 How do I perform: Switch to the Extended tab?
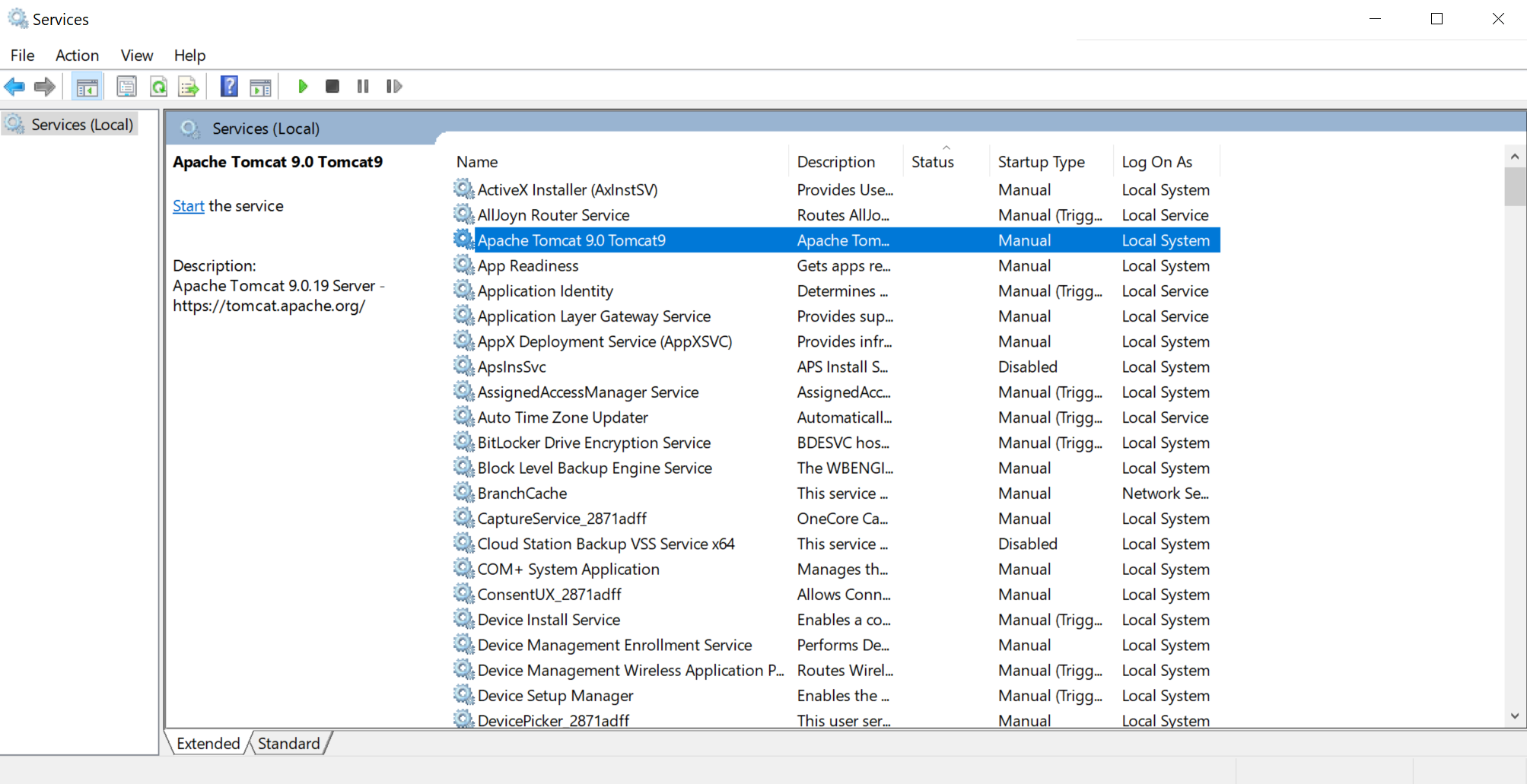tap(208, 744)
